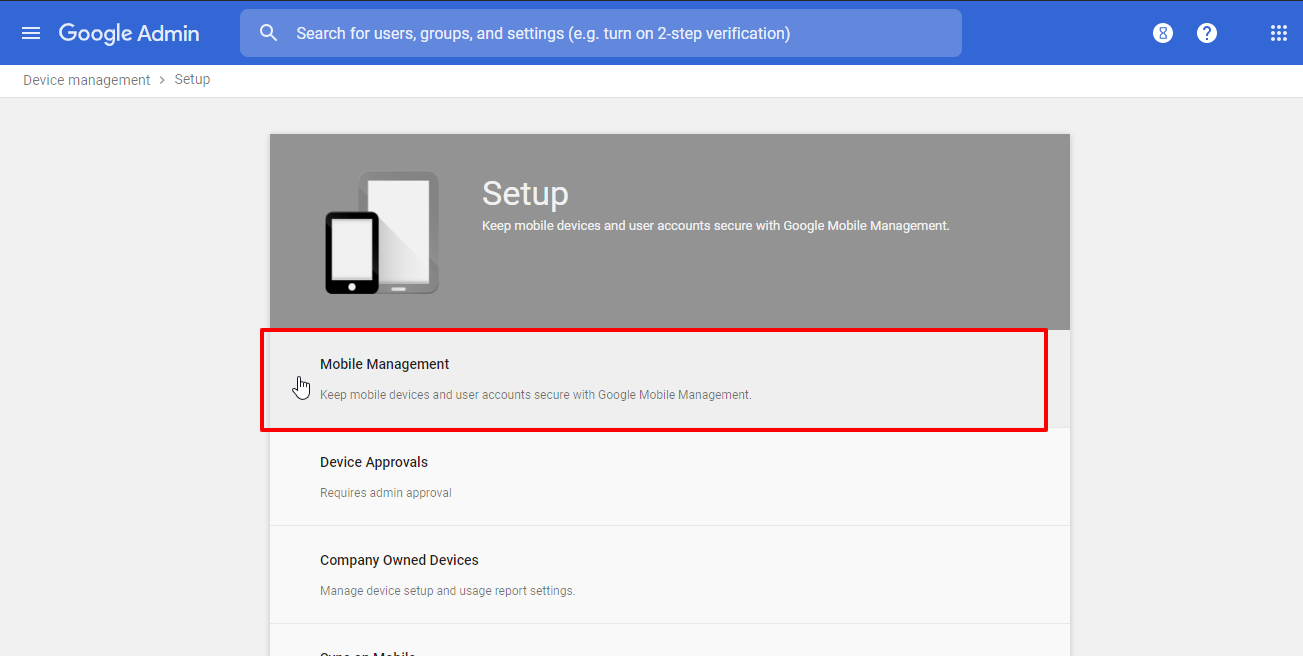
Task: Open the Device Approvals setting
Action: (670, 477)
